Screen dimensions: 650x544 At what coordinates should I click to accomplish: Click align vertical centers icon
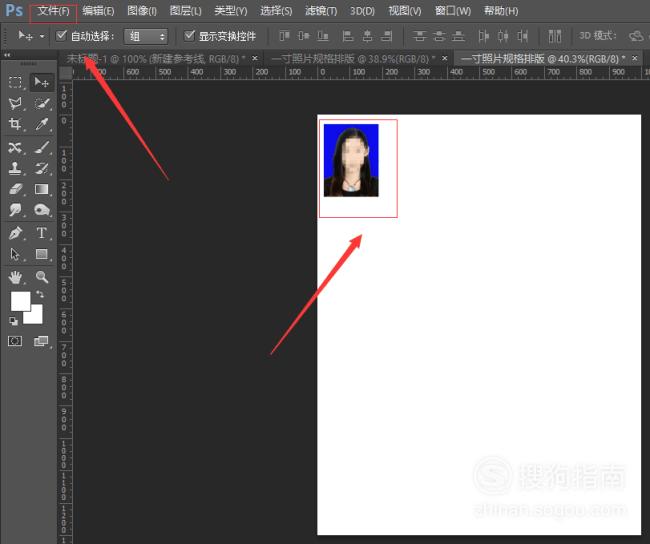303,36
